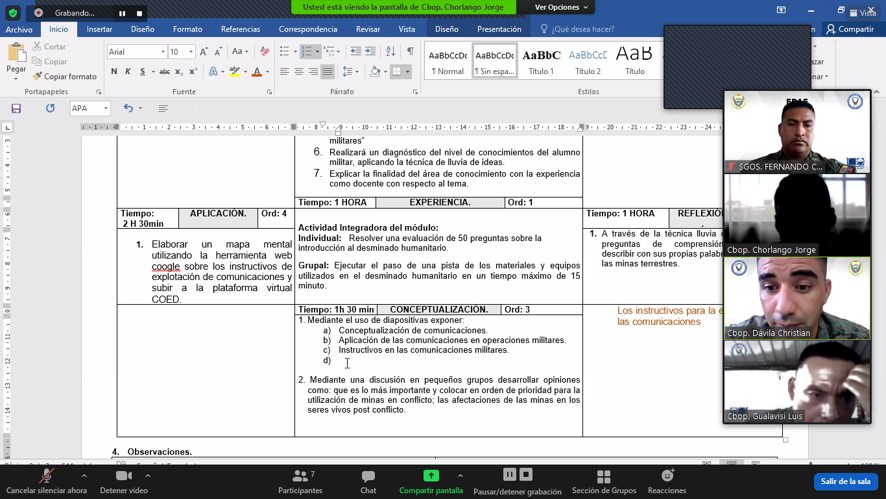886x499 pixels.
Task: Click Salir de la sala button
Action: [x=845, y=481]
